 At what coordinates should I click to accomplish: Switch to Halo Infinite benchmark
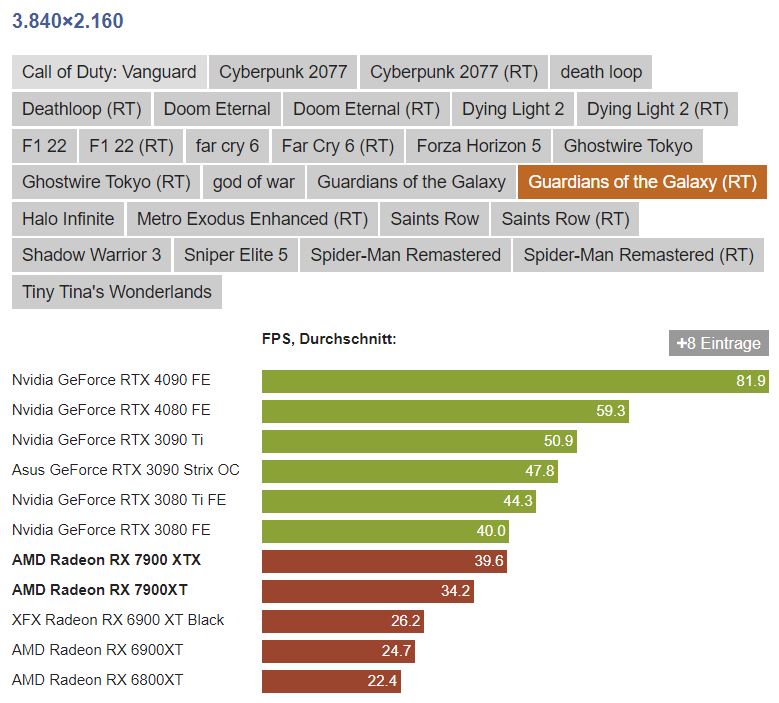click(68, 219)
